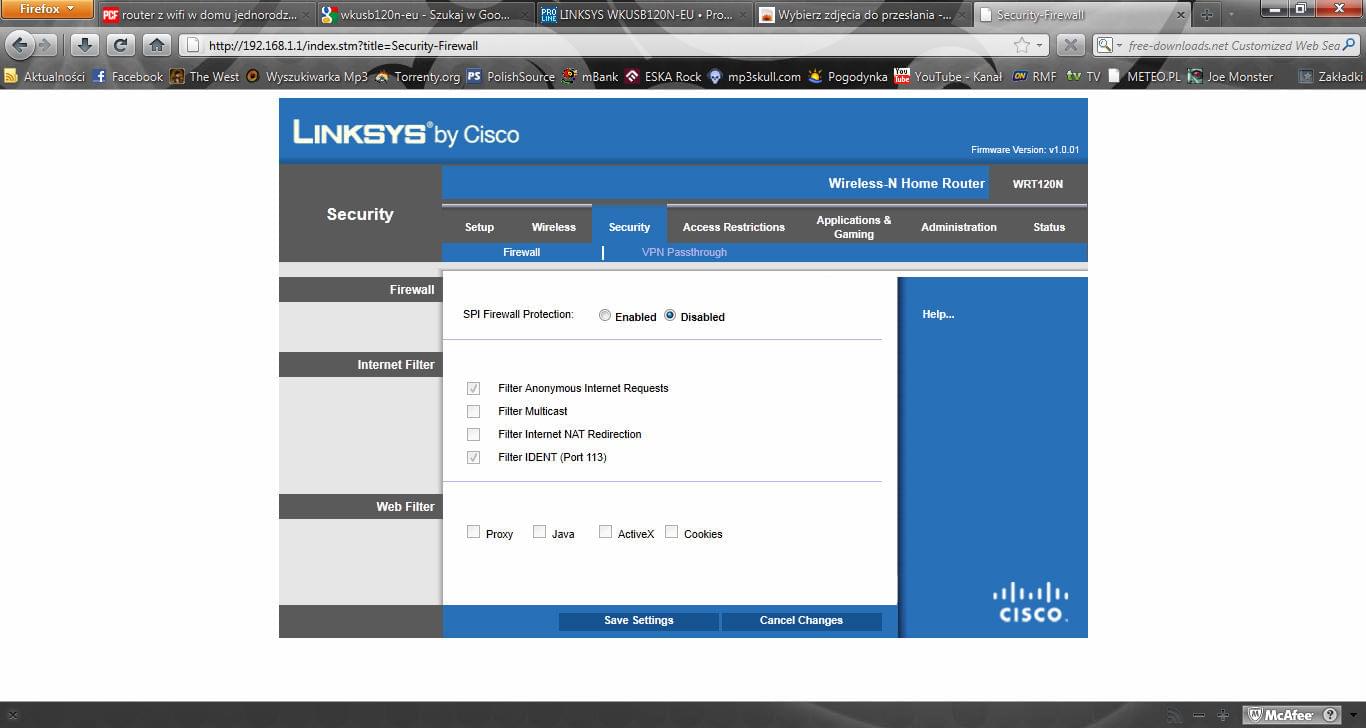The height and width of the screenshot is (728, 1366).
Task: Open the Access Restrictions tab
Action: (x=734, y=227)
